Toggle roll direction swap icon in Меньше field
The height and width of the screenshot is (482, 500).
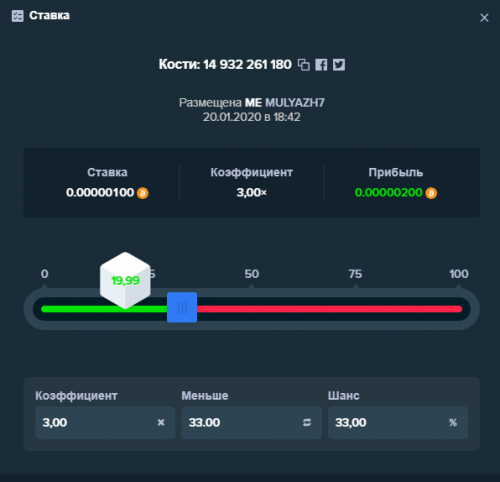(307, 423)
